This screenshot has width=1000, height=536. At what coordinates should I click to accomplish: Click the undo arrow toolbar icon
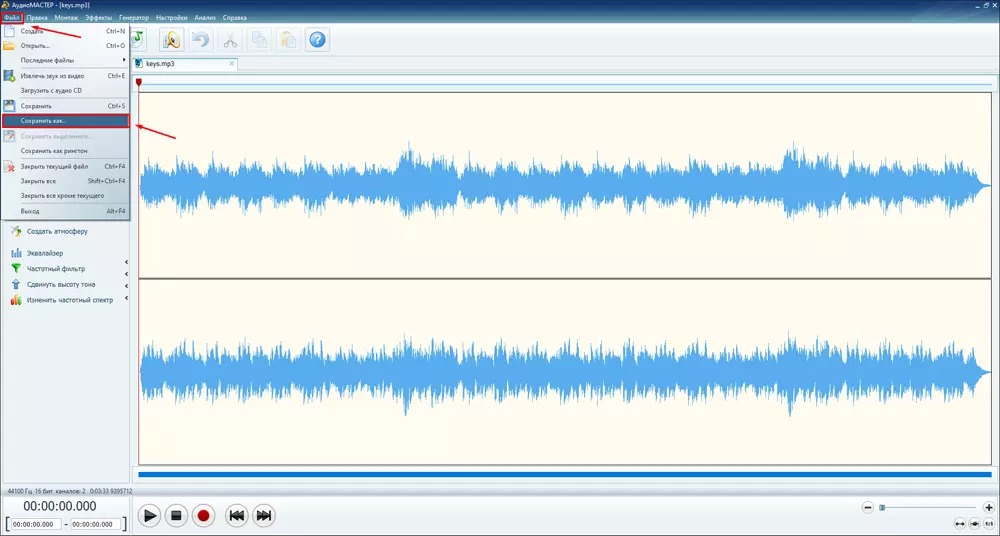(201, 40)
